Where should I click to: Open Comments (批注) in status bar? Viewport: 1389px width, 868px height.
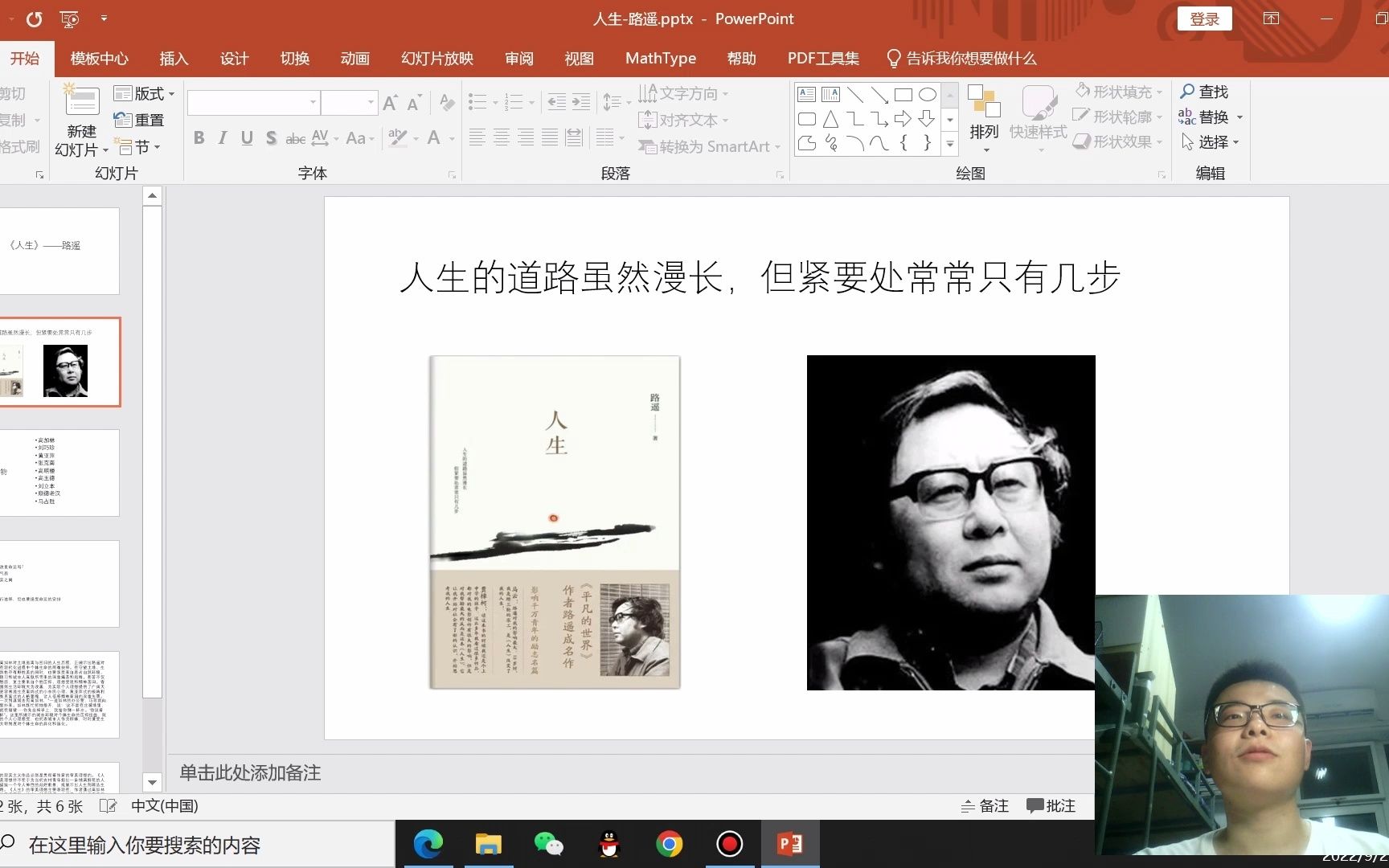click(x=1051, y=805)
